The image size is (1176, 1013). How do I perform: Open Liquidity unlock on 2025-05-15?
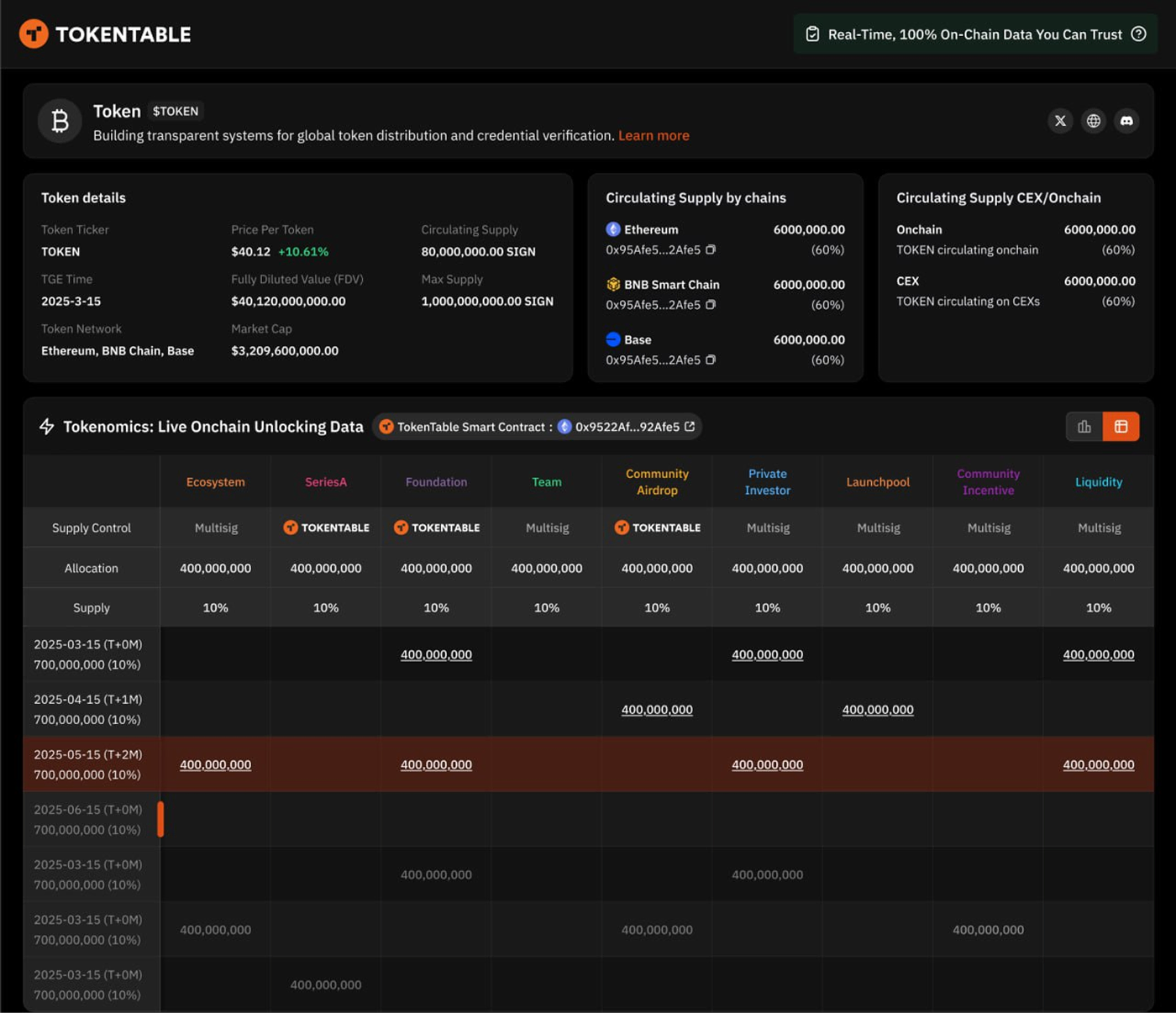click(1099, 764)
